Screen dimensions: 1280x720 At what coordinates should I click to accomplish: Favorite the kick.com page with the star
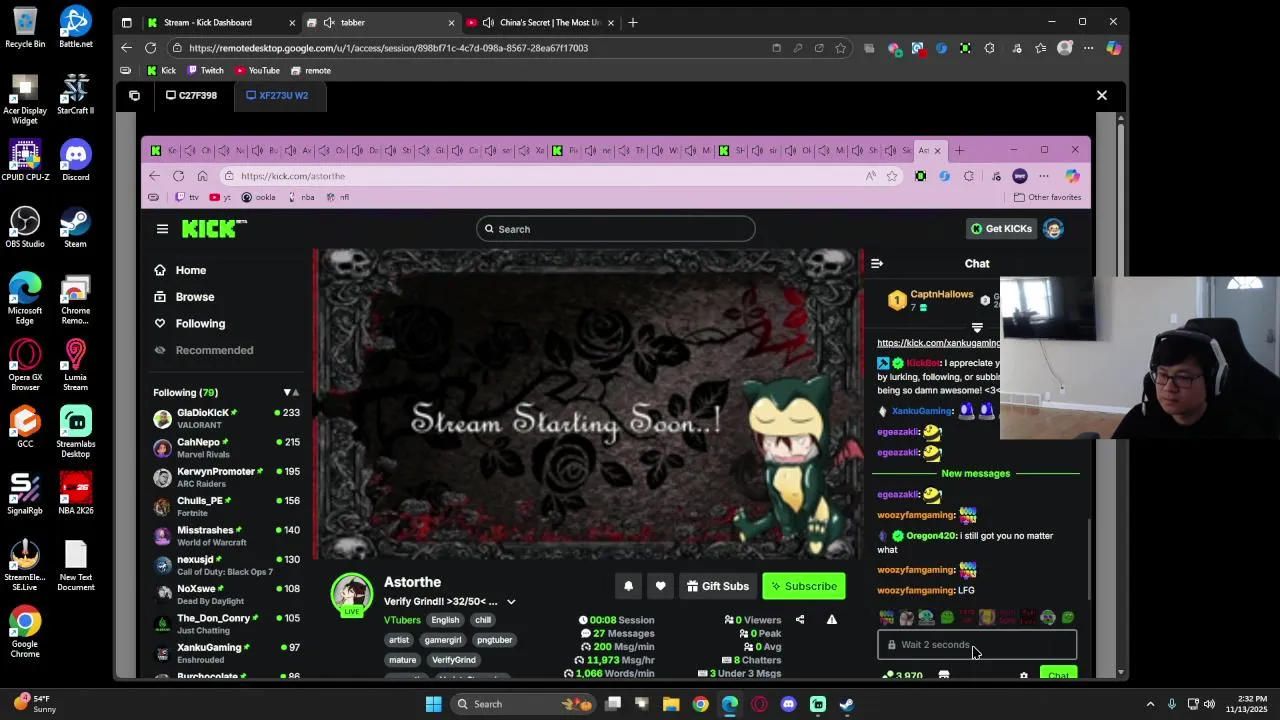(892, 176)
